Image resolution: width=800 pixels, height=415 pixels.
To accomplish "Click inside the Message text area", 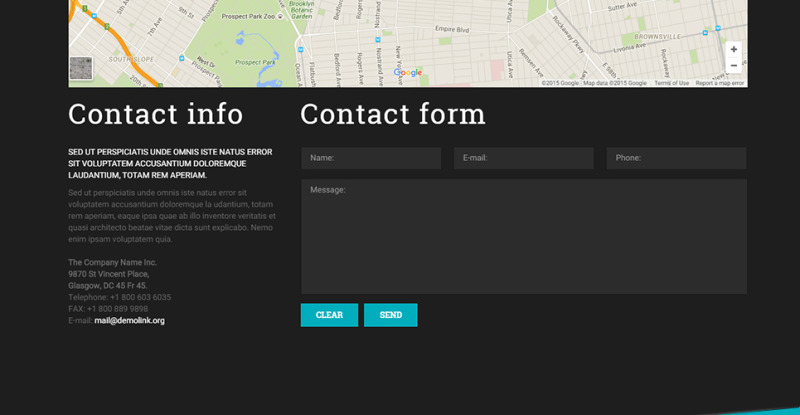I will point(524,236).
